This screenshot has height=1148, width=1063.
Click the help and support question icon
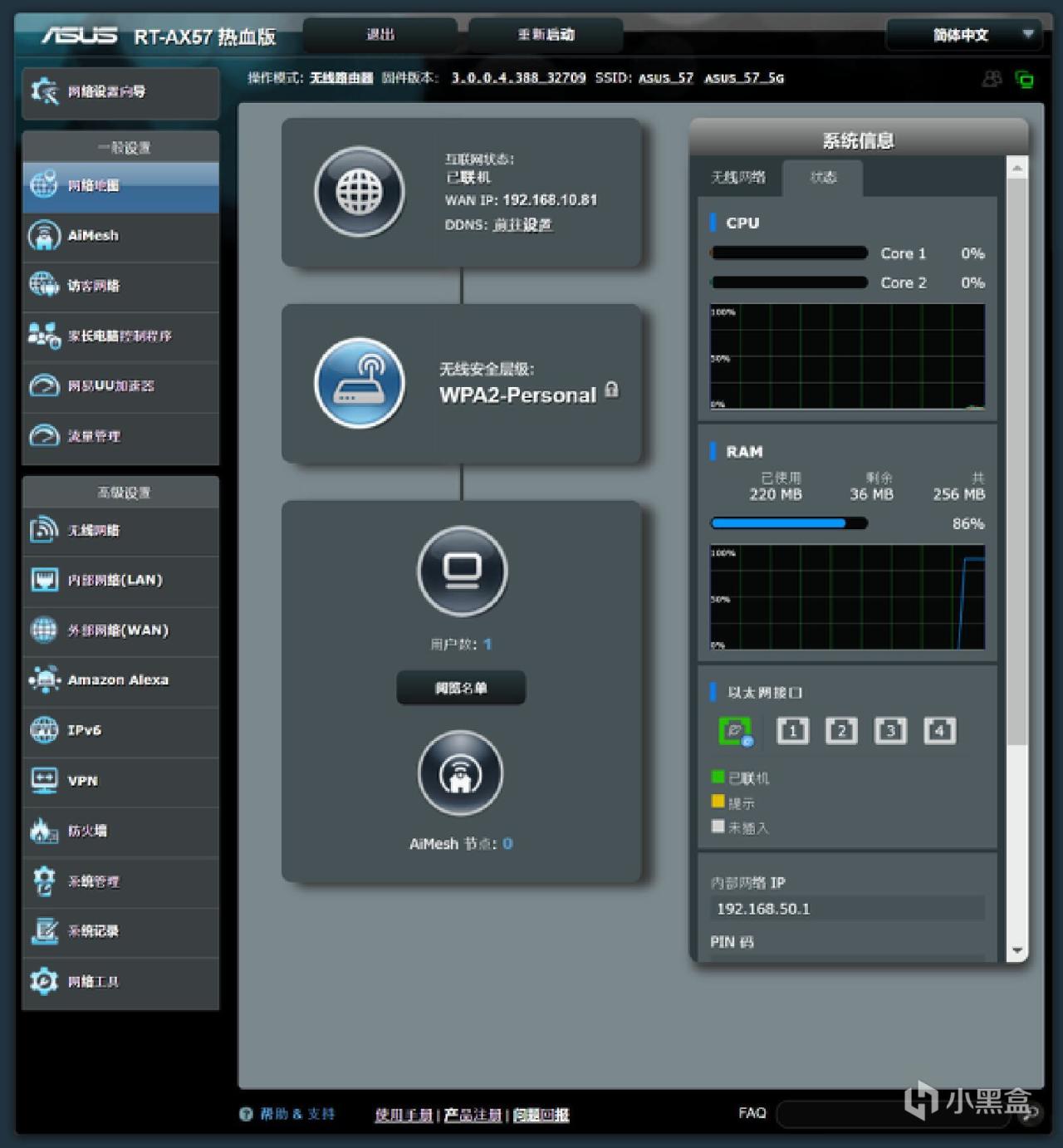point(246,1114)
